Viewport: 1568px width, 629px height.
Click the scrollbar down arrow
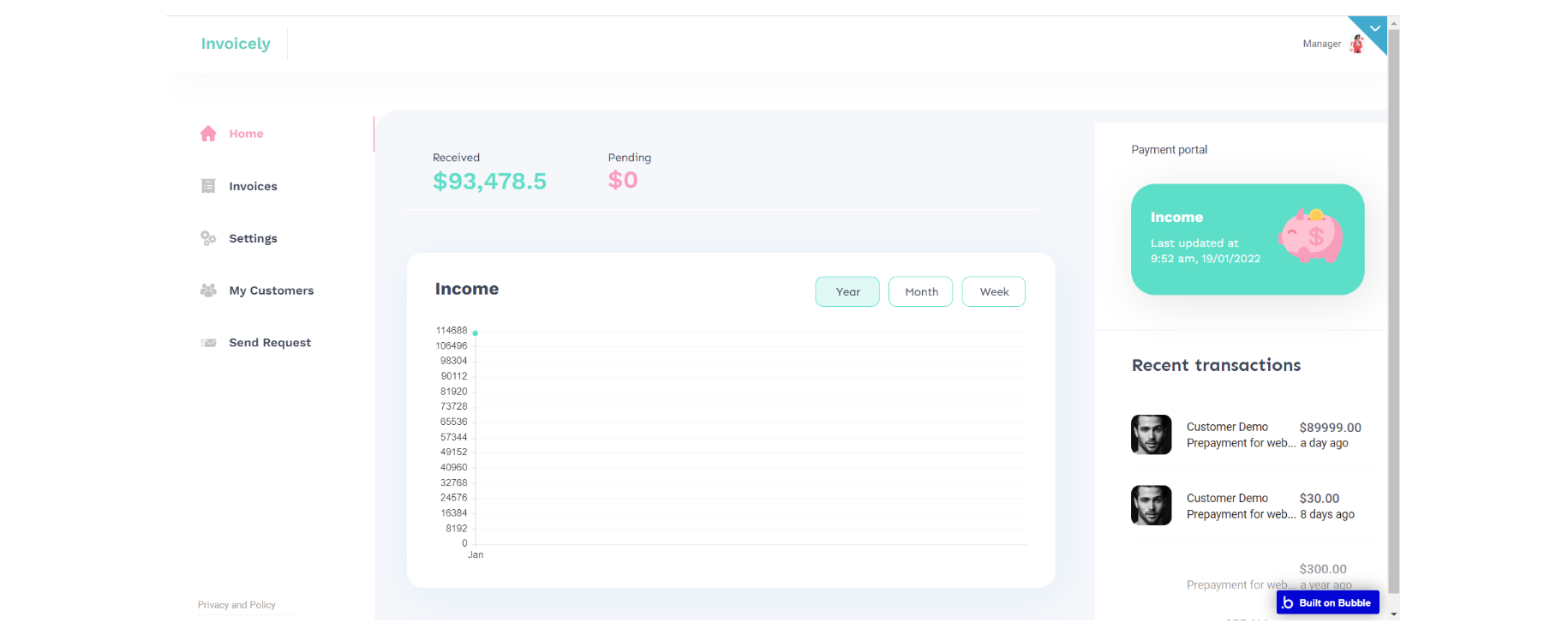point(1393,614)
